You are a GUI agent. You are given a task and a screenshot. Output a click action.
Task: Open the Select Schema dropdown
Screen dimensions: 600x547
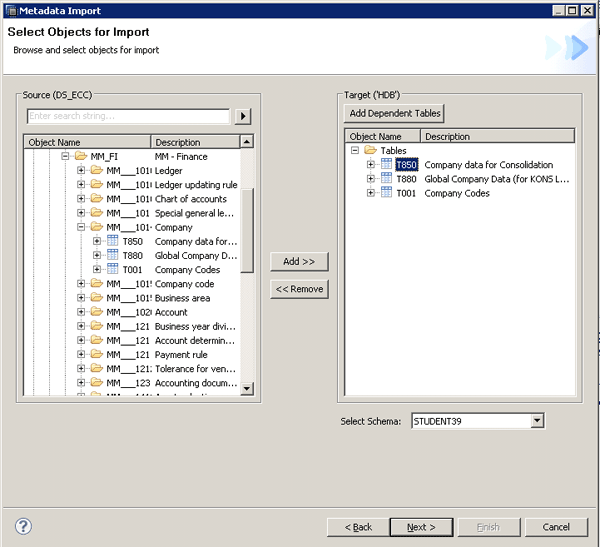point(537,421)
